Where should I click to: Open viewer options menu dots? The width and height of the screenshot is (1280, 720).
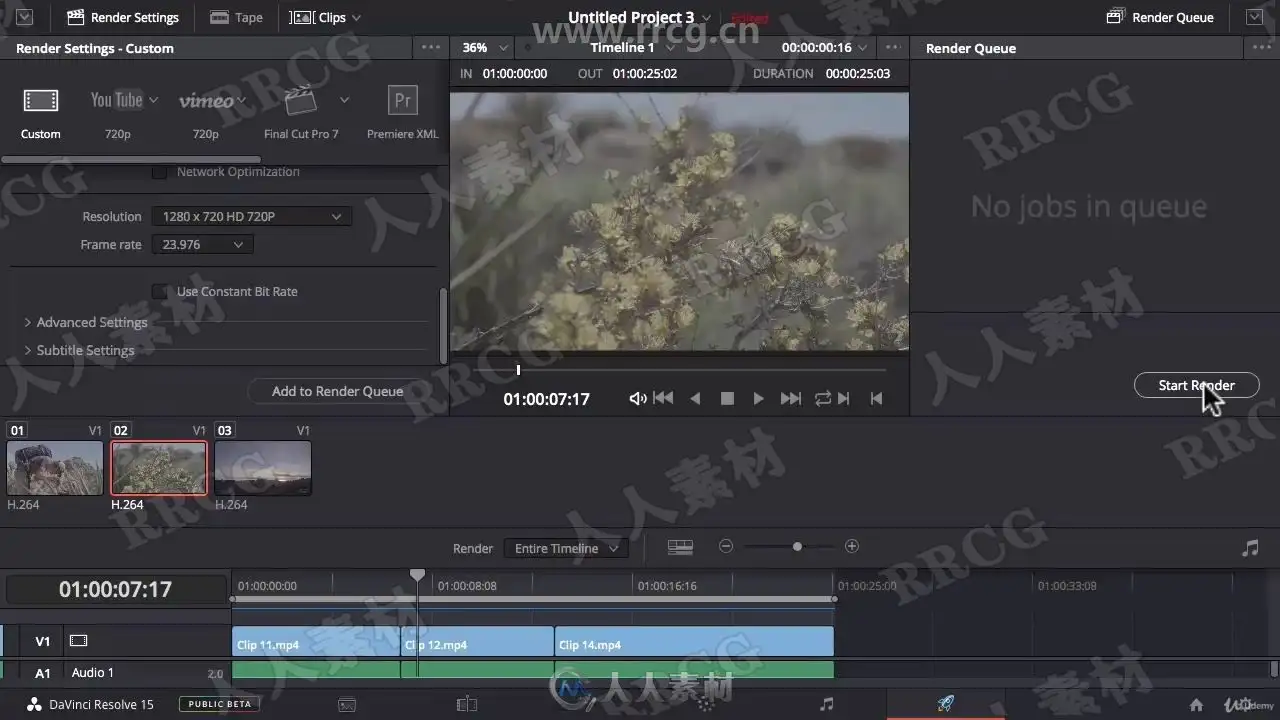tap(891, 47)
